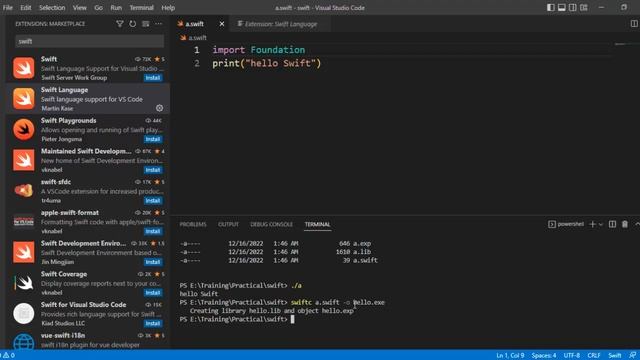Image resolution: width=640 pixels, height=360 pixels.
Task: Install Maintained Swift Development Environment extension
Action: 153,170
